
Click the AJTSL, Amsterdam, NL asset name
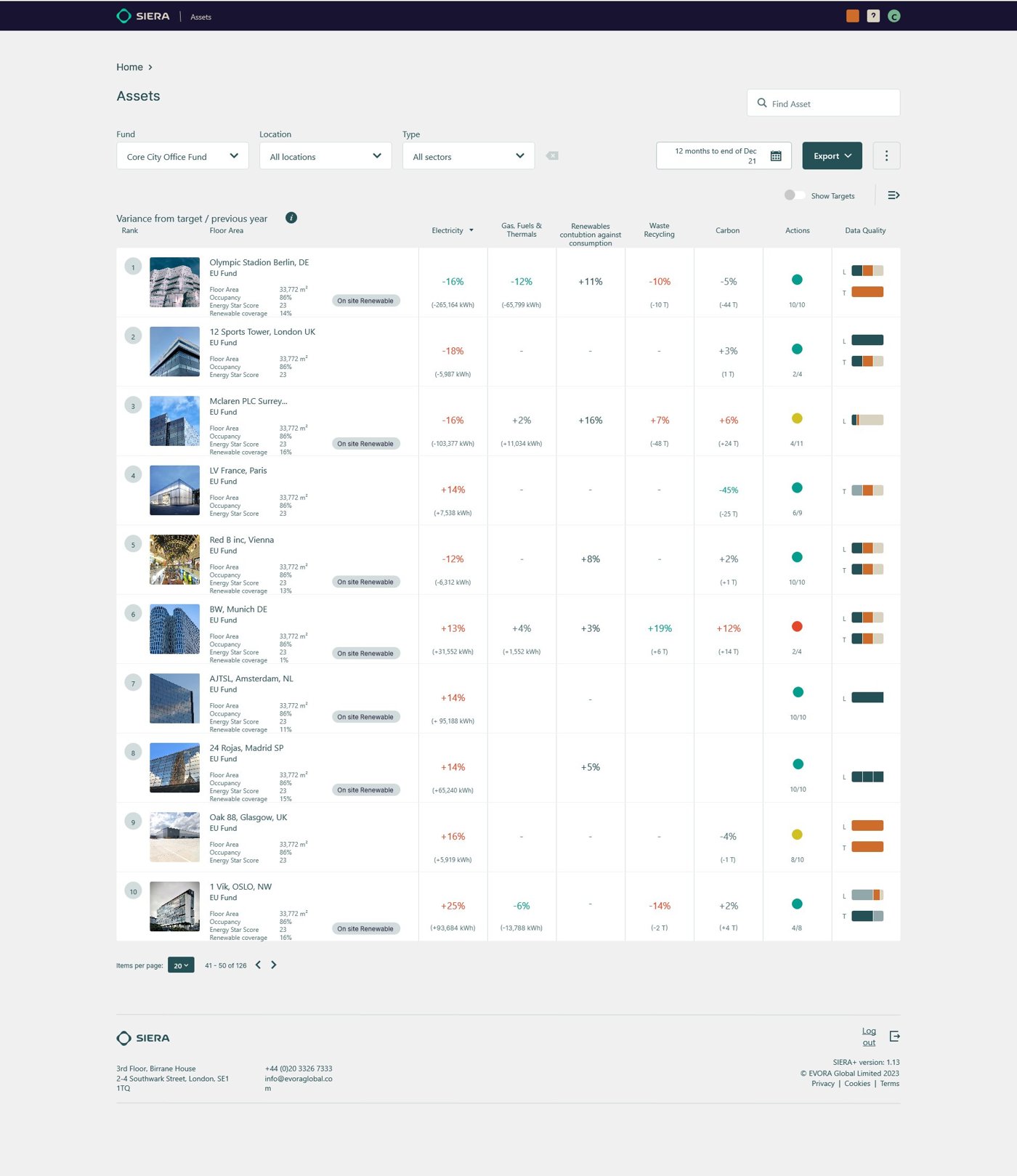(251, 679)
